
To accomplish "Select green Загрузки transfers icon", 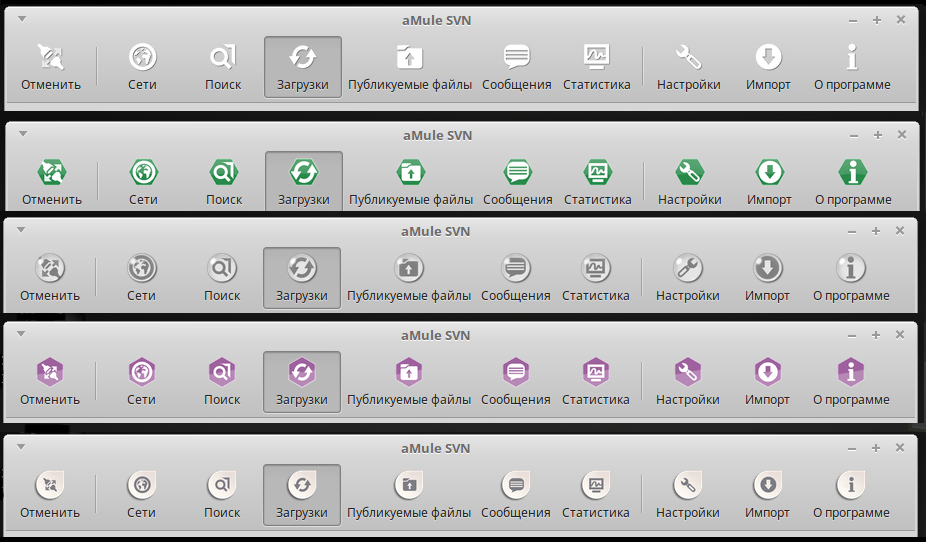I will click(304, 172).
